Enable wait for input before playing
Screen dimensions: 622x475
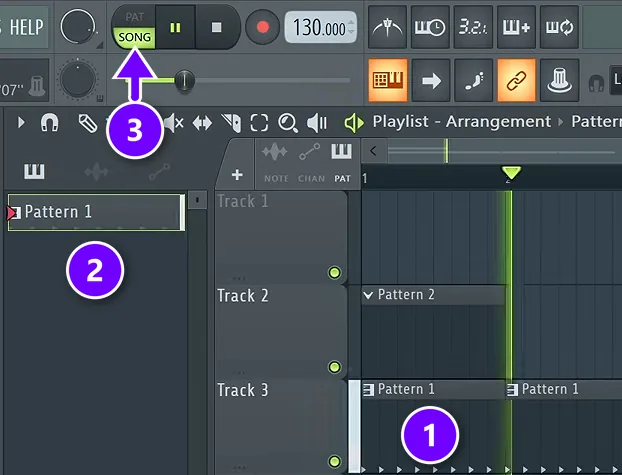click(x=430, y=27)
